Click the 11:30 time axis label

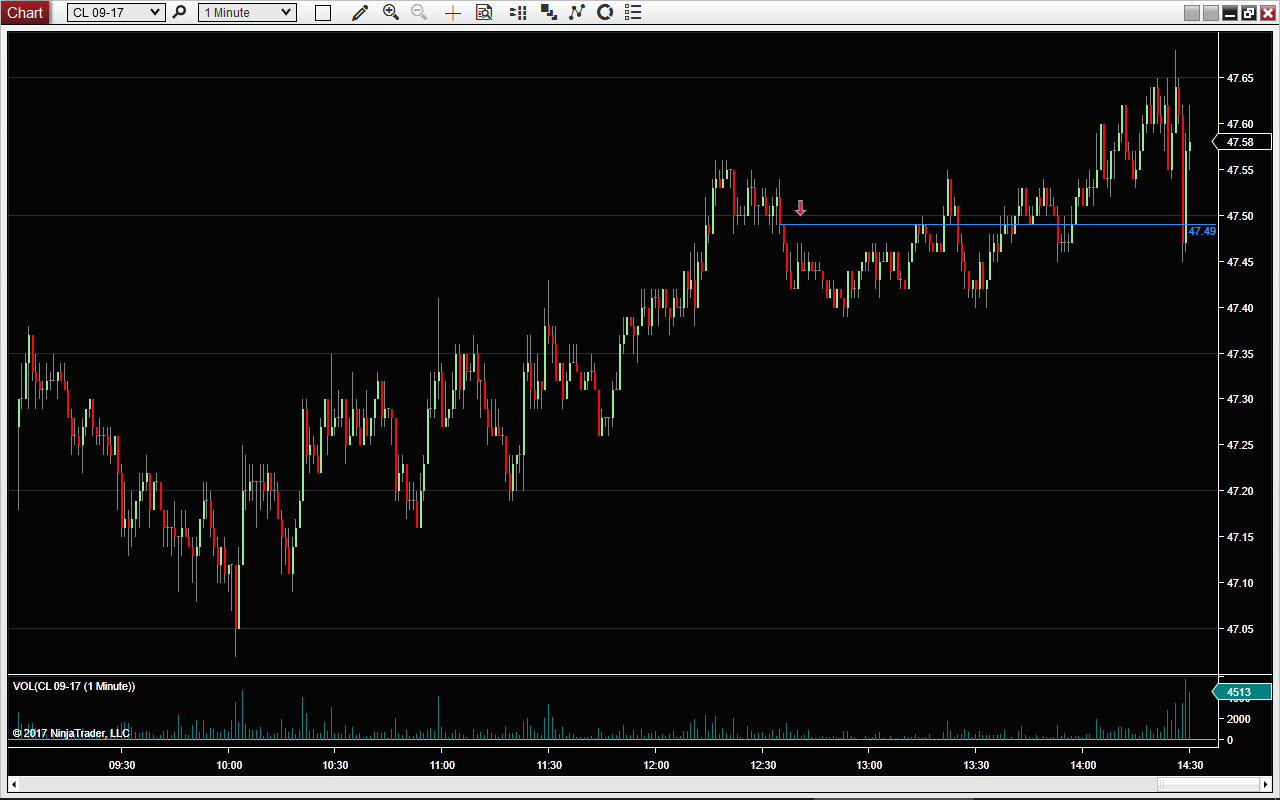click(x=549, y=766)
